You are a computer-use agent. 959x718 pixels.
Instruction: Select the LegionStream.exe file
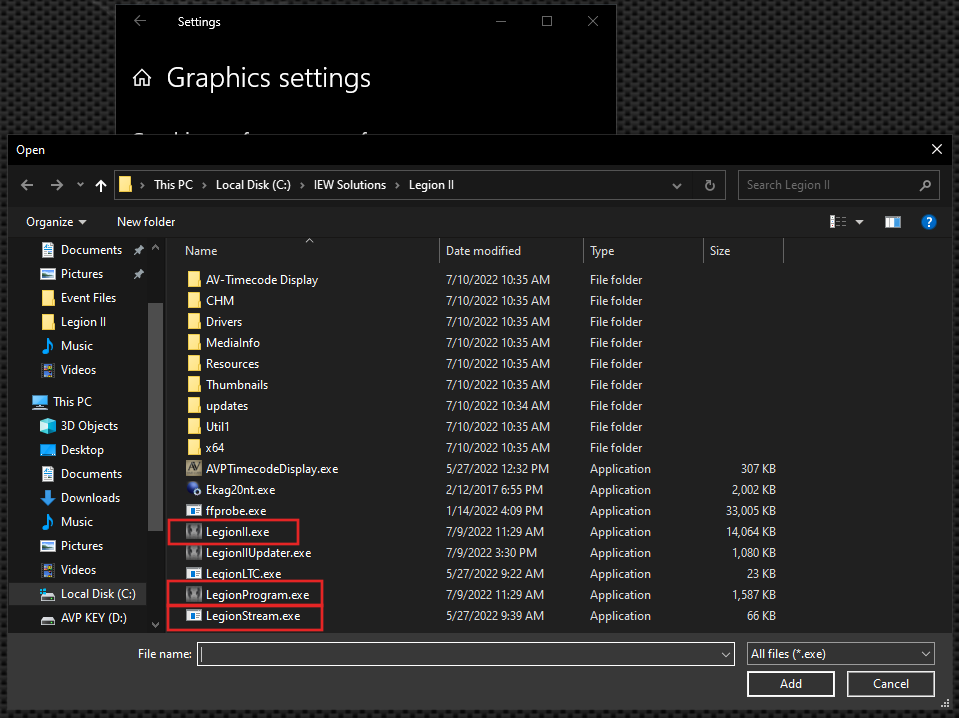click(252, 616)
